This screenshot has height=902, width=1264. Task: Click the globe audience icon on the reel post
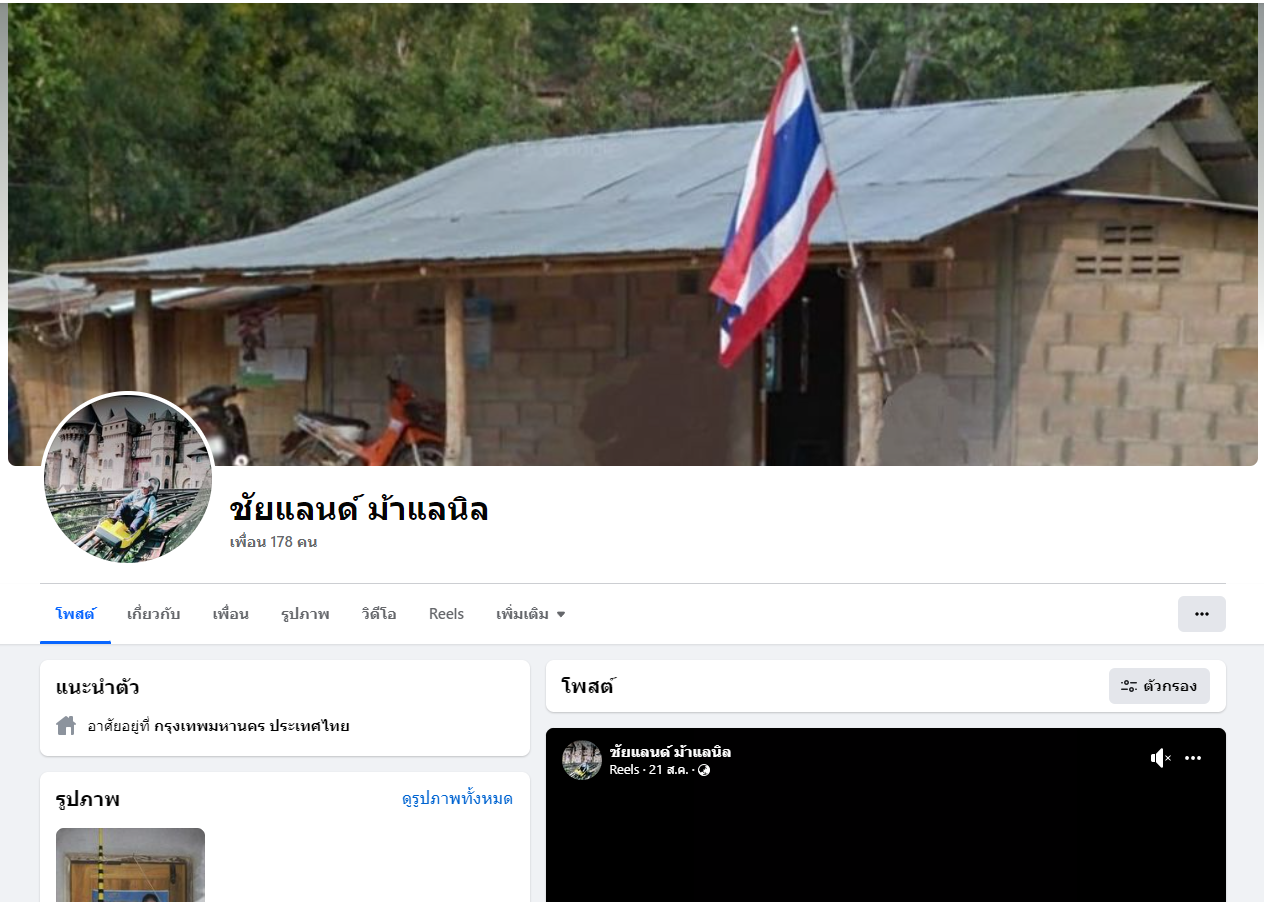(704, 770)
